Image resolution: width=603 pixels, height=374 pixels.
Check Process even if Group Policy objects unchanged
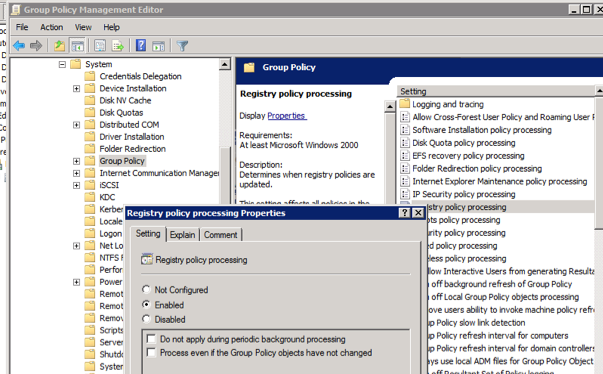pyautogui.click(x=151, y=352)
